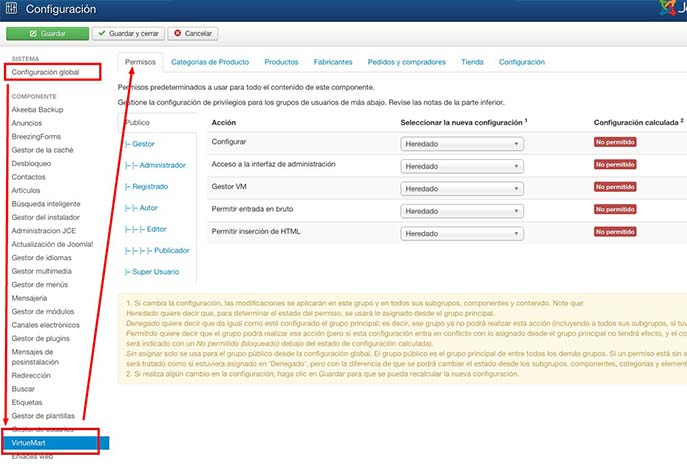This screenshot has height=466, width=687.
Task: Open Artículos configuration
Action: tap(26, 191)
